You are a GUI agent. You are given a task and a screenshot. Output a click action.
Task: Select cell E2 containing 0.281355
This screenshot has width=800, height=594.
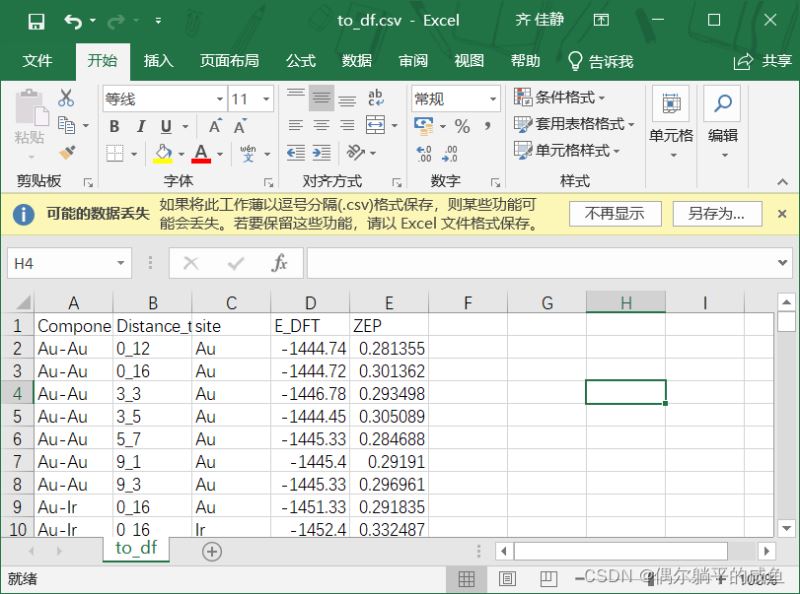[x=389, y=349]
